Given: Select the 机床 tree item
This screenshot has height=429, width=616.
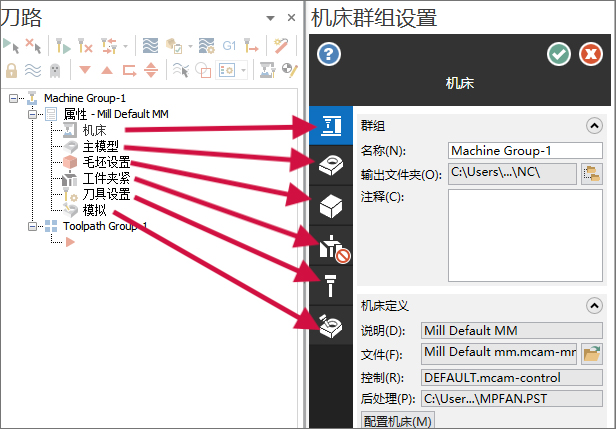Looking at the screenshot, I should (94, 130).
